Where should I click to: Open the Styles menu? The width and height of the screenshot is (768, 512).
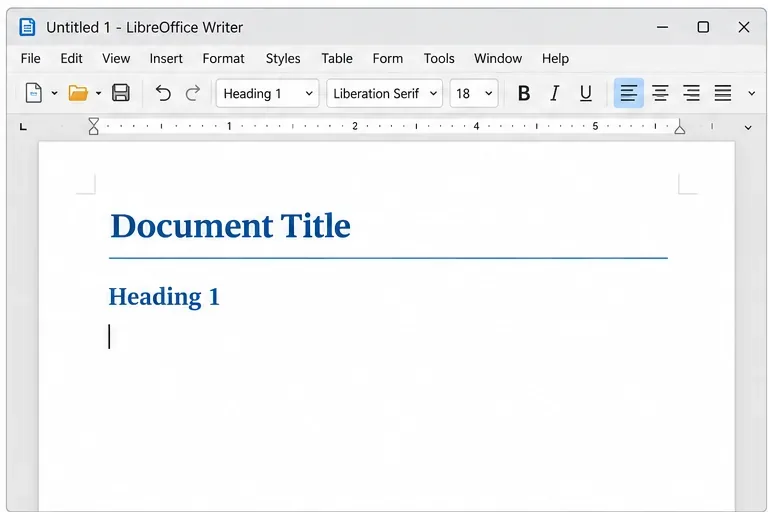tap(283, 58)
